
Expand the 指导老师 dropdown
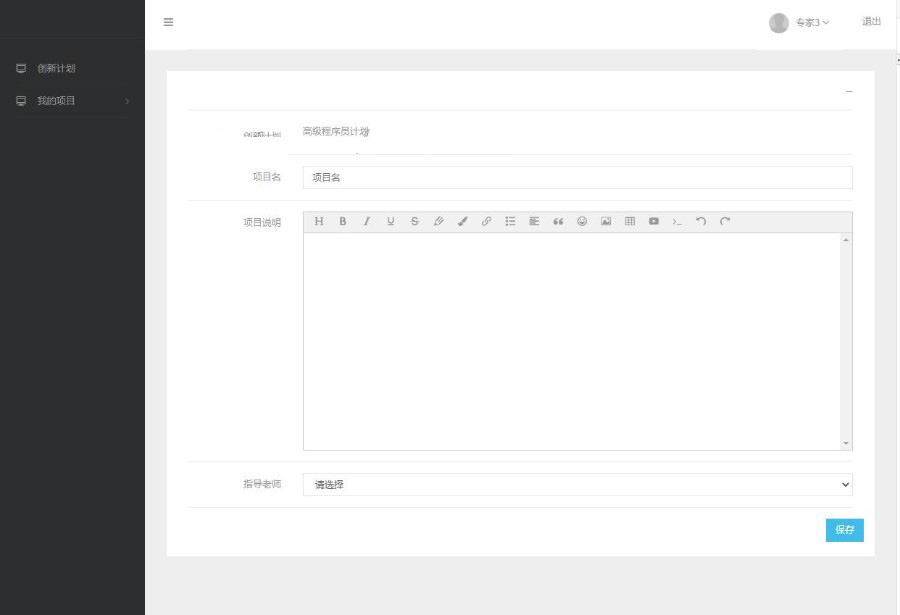(x=577, y=485)
